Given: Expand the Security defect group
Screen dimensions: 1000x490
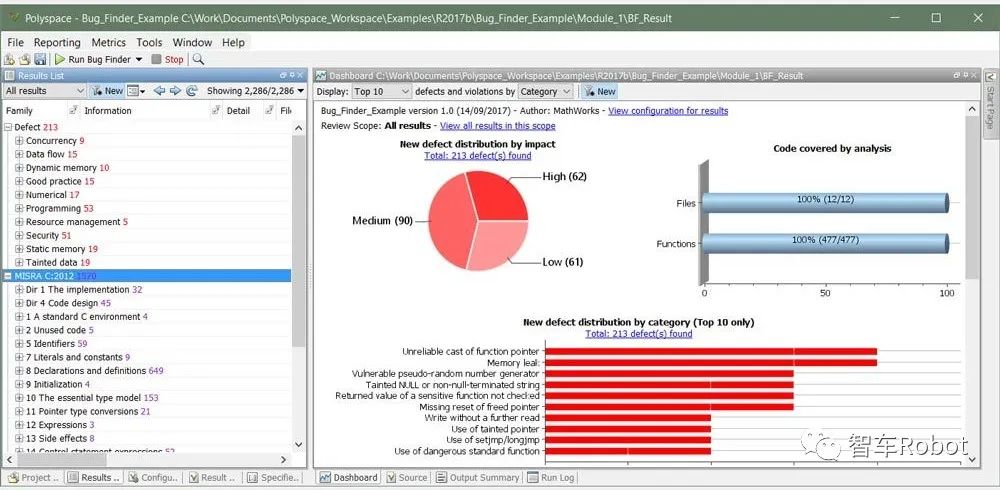Looking at the screenshot, I should pyautogui.click(x=19, y=236).
